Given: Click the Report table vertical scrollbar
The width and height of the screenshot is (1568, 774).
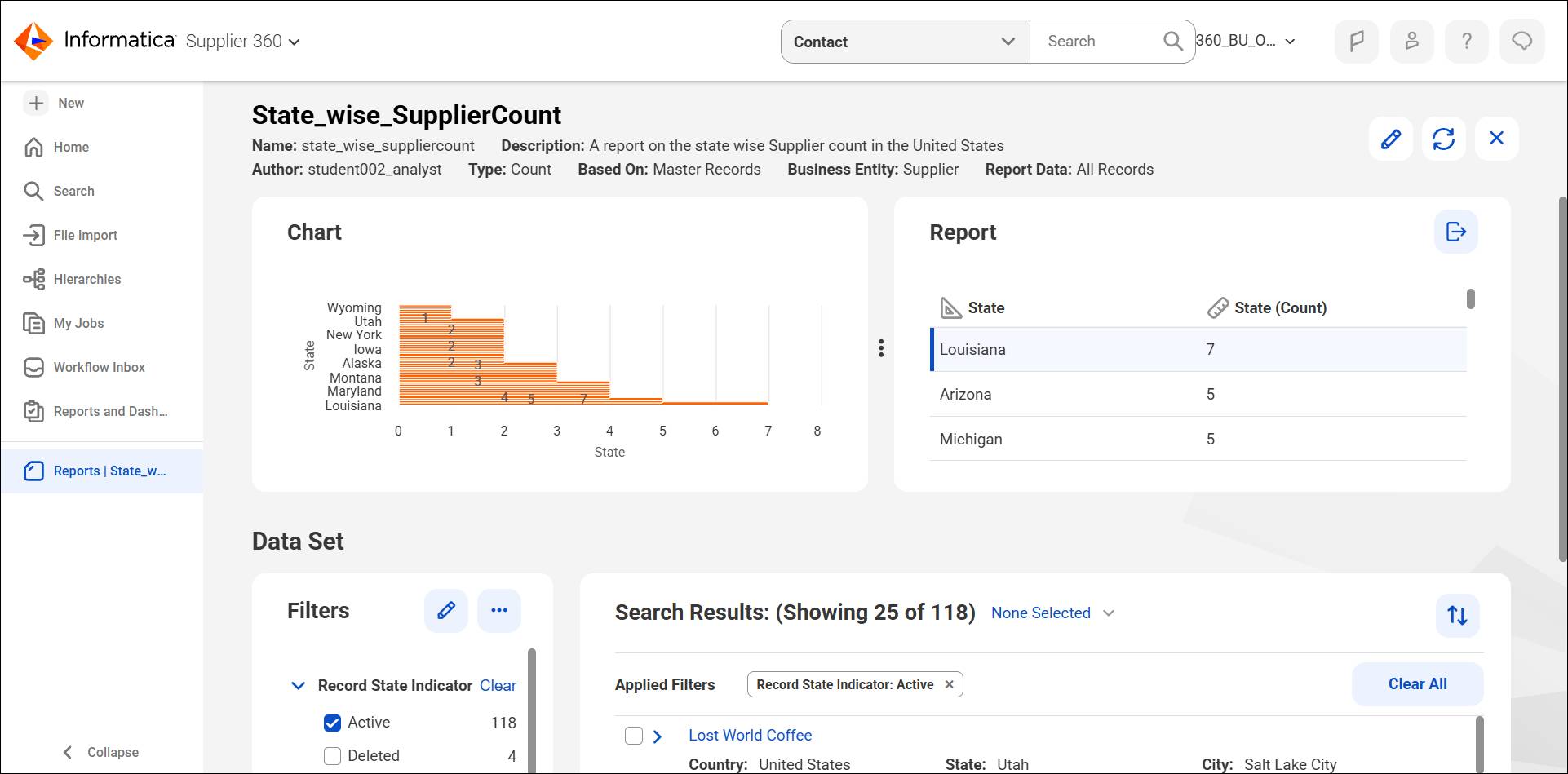Looking at the screenshot, I should (x=1471, y=299).
